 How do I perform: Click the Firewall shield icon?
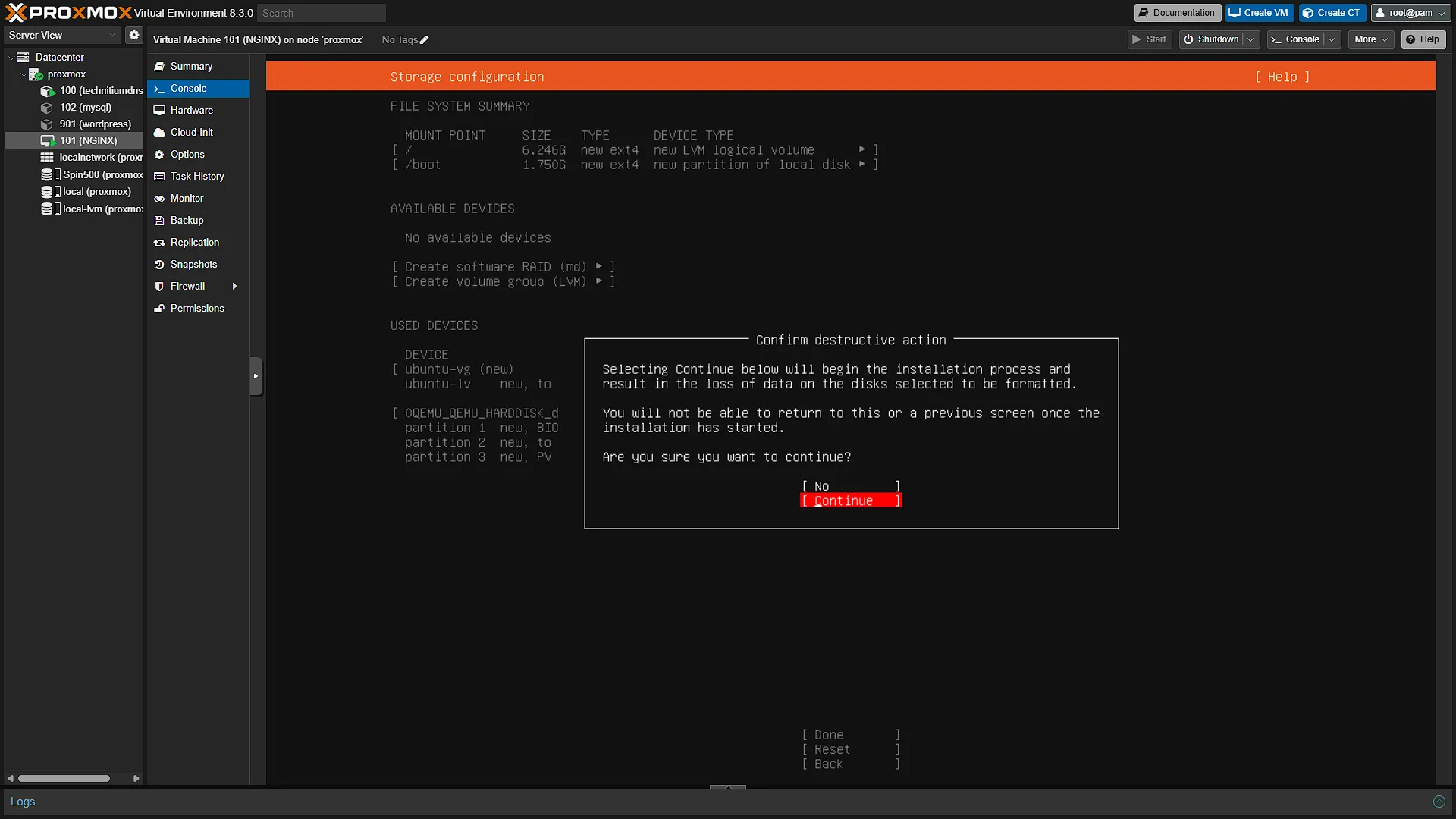[159, 287]
